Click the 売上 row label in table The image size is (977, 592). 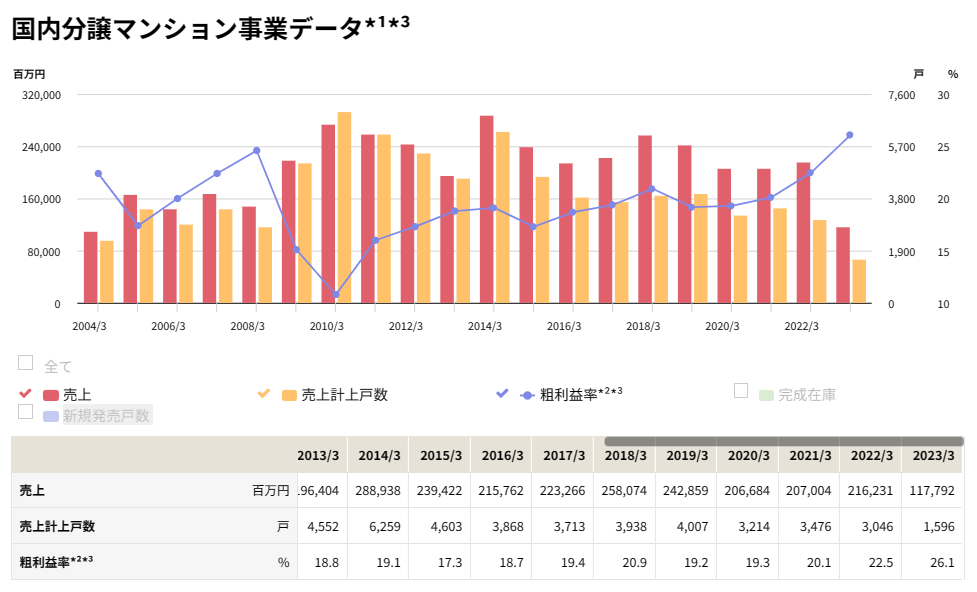(x=32, y=490)
